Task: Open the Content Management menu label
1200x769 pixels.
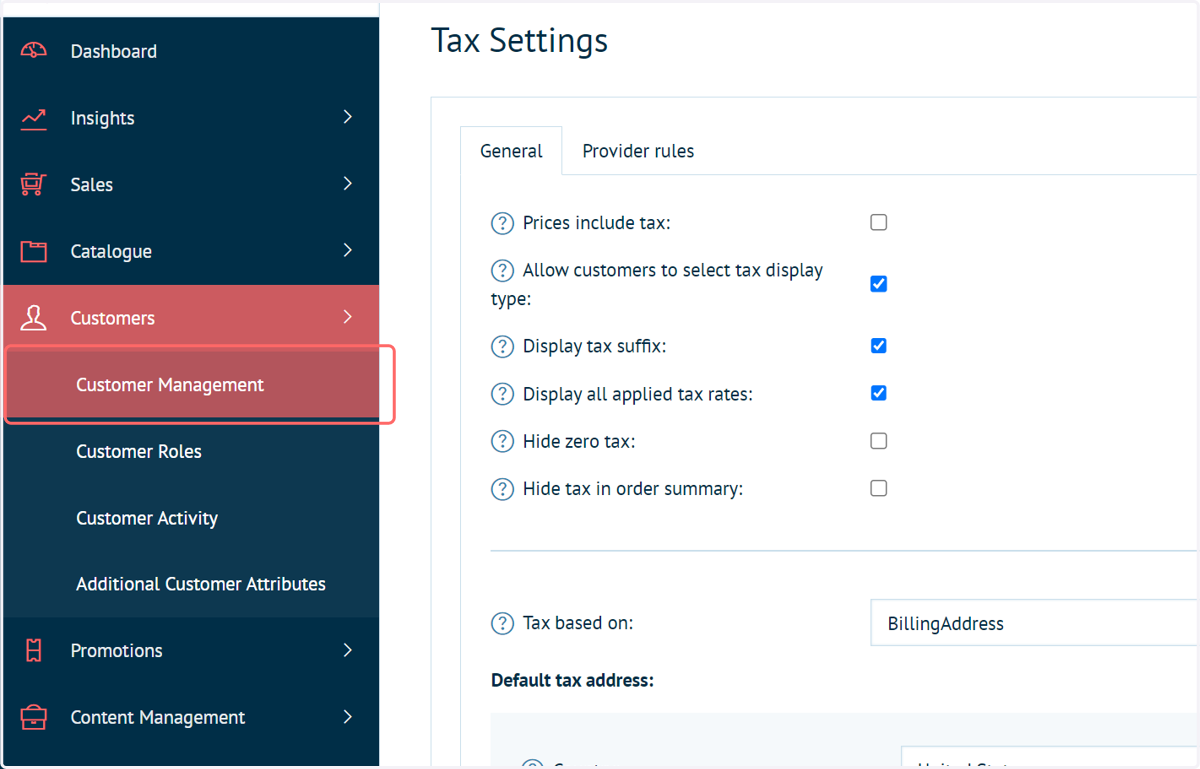Action: pyautogui.click(x=157, y=717)
